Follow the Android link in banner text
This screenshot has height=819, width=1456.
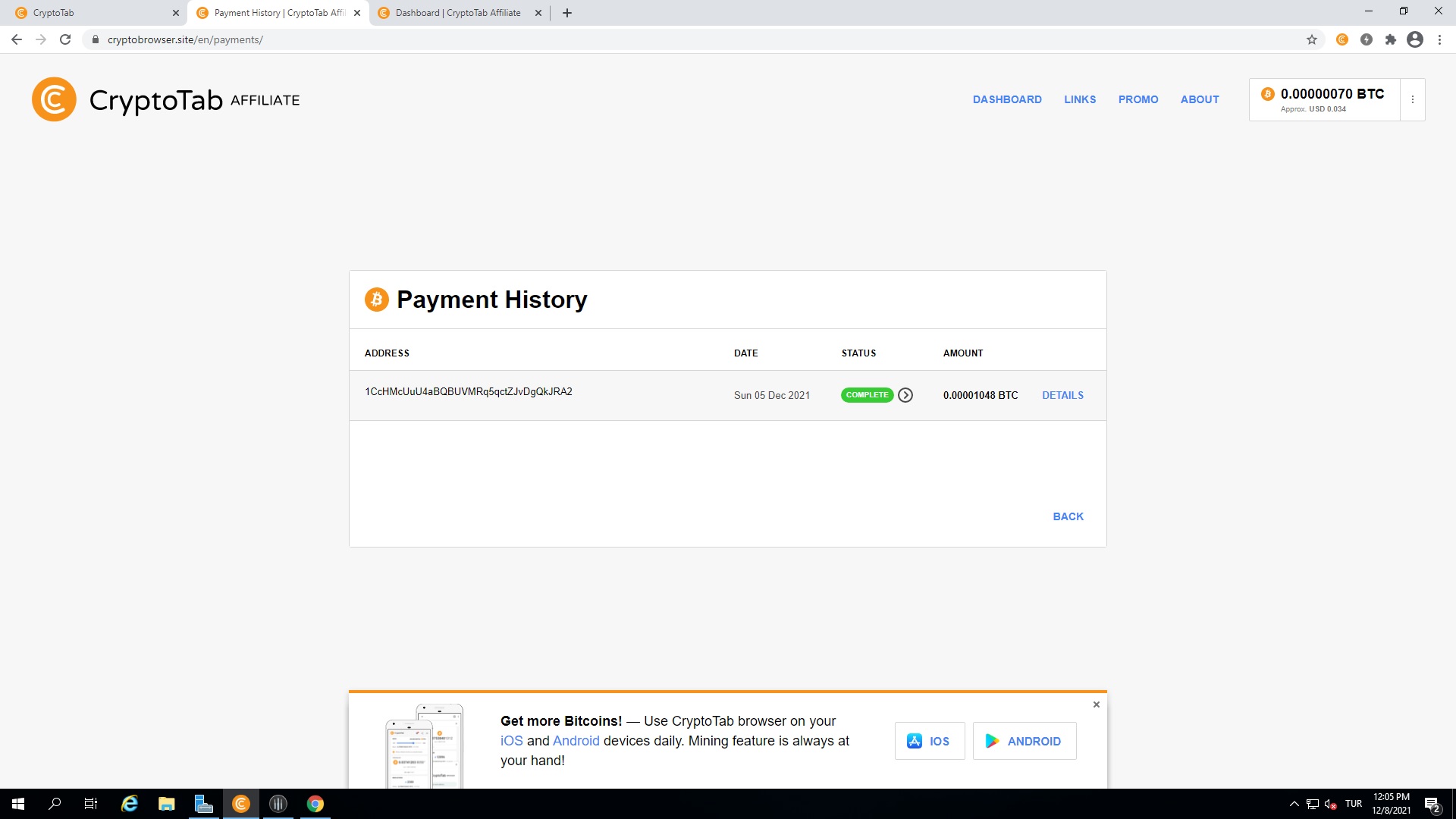pos(576,741)
